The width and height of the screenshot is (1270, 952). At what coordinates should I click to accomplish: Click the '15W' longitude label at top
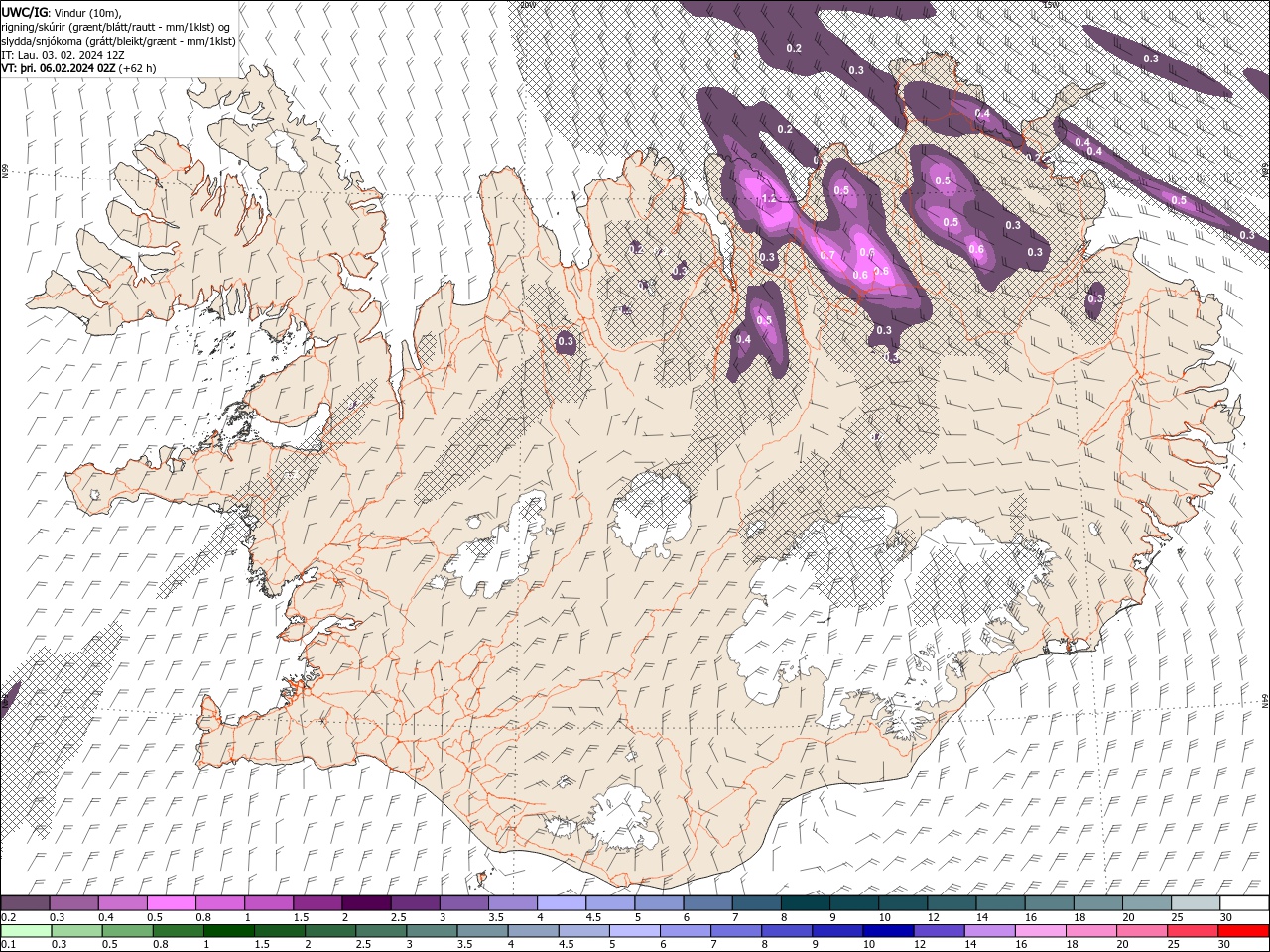pos(1051,5)
